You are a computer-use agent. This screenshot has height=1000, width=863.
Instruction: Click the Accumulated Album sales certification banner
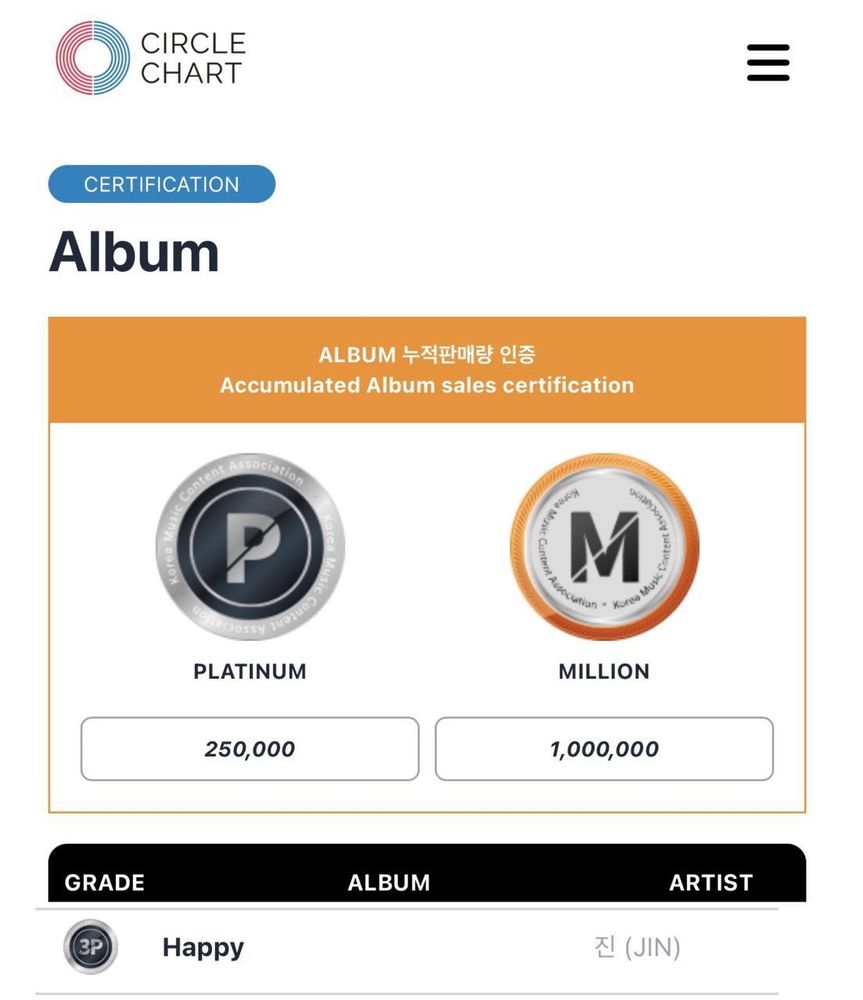click(427, 370)
